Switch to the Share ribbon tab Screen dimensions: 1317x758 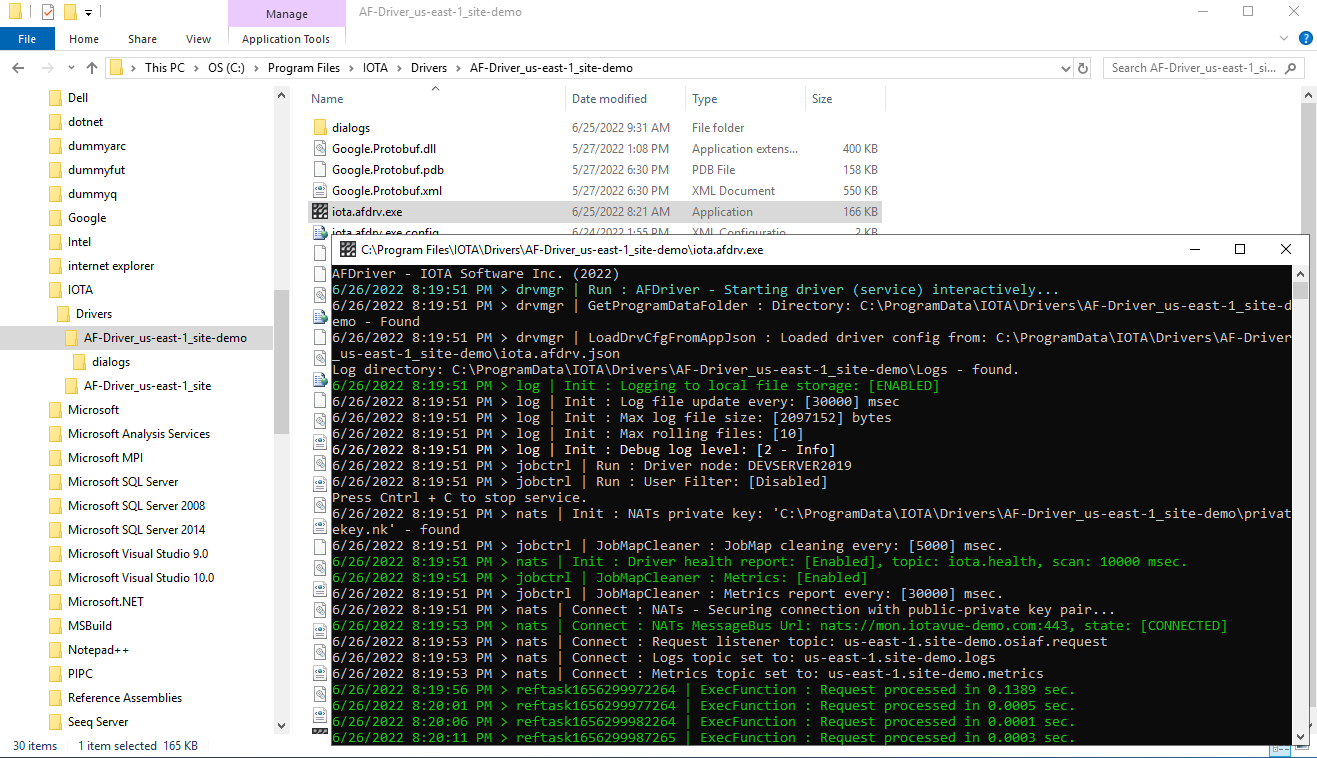142,39
